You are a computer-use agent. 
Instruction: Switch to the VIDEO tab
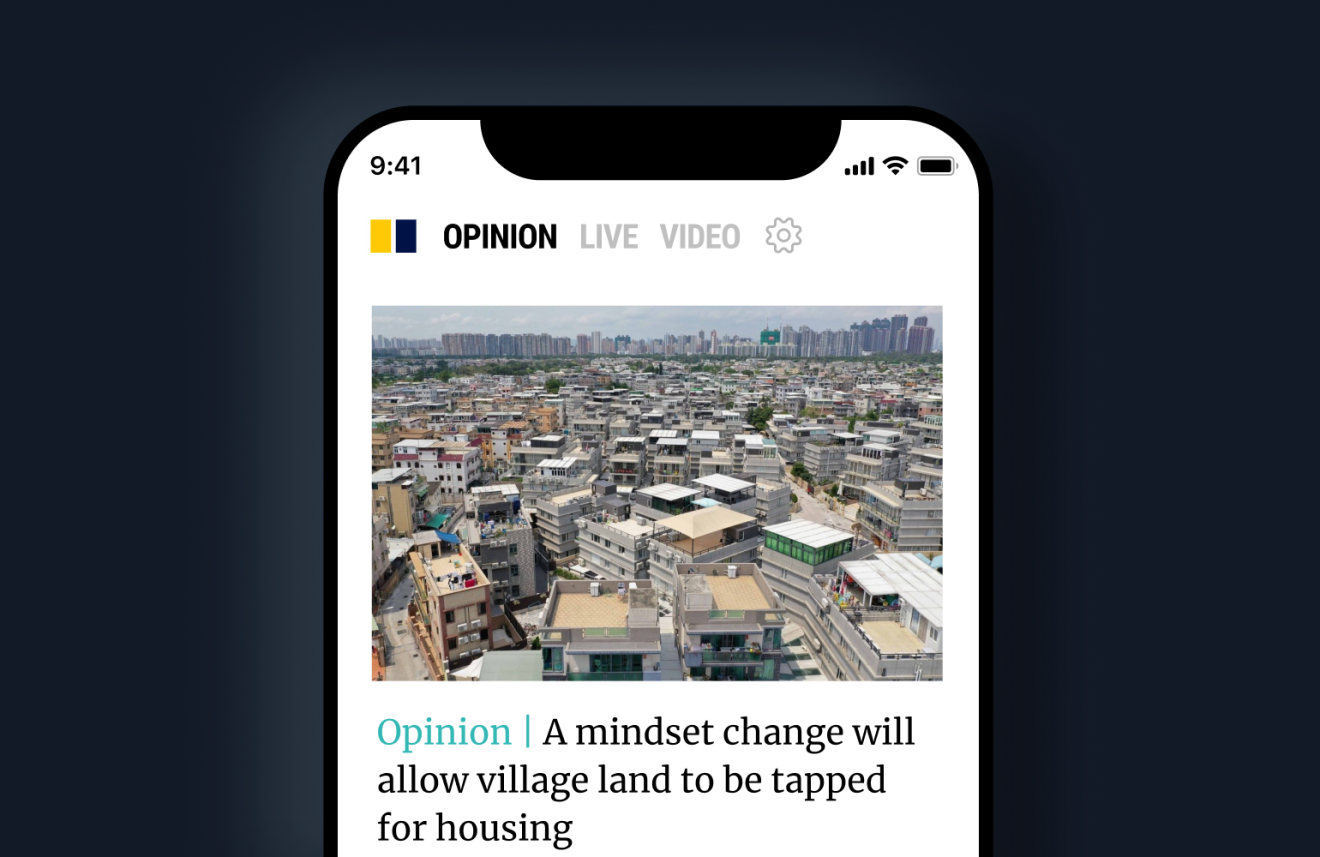[x=700, y=237]
